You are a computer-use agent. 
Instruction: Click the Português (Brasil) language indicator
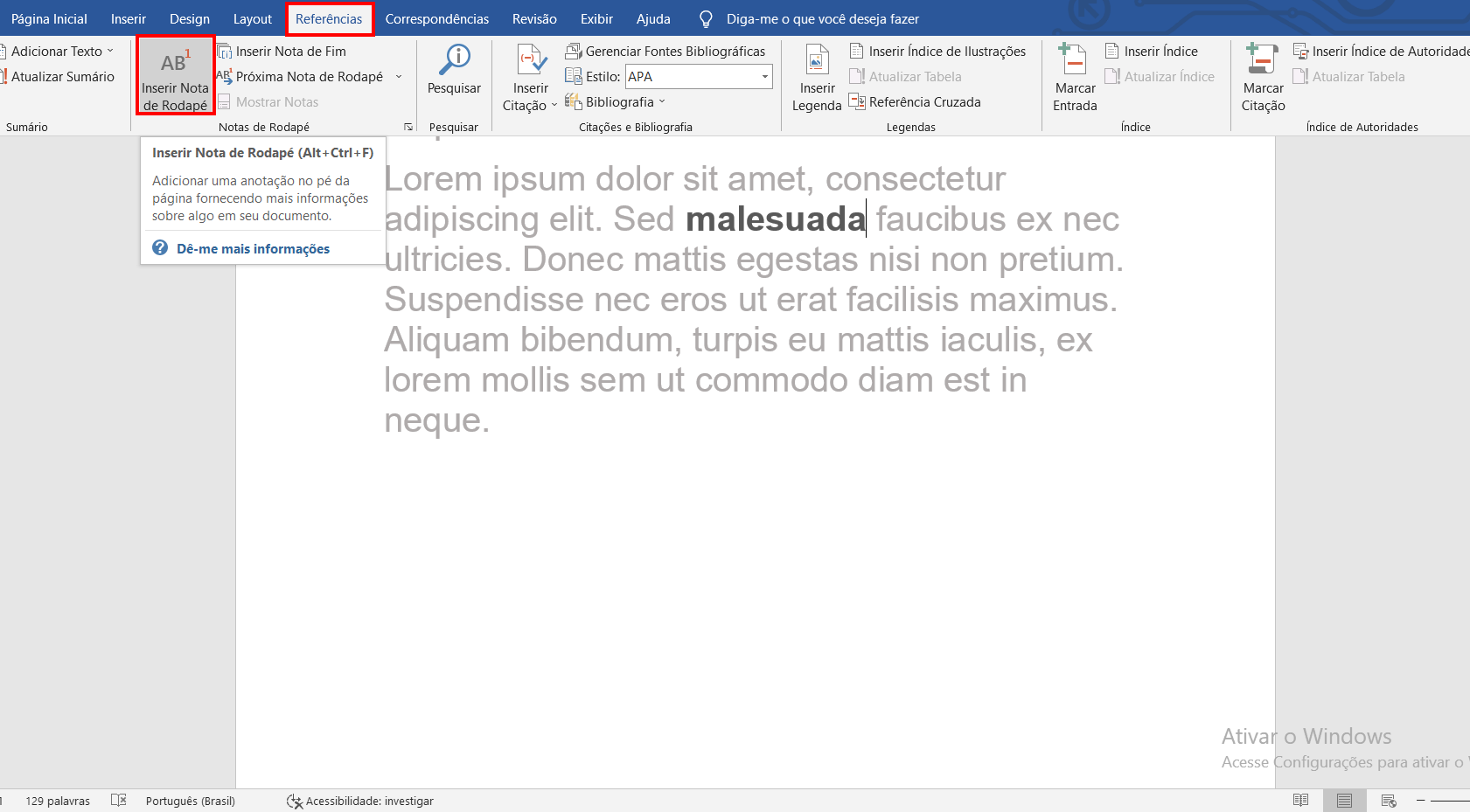point(191,801)
